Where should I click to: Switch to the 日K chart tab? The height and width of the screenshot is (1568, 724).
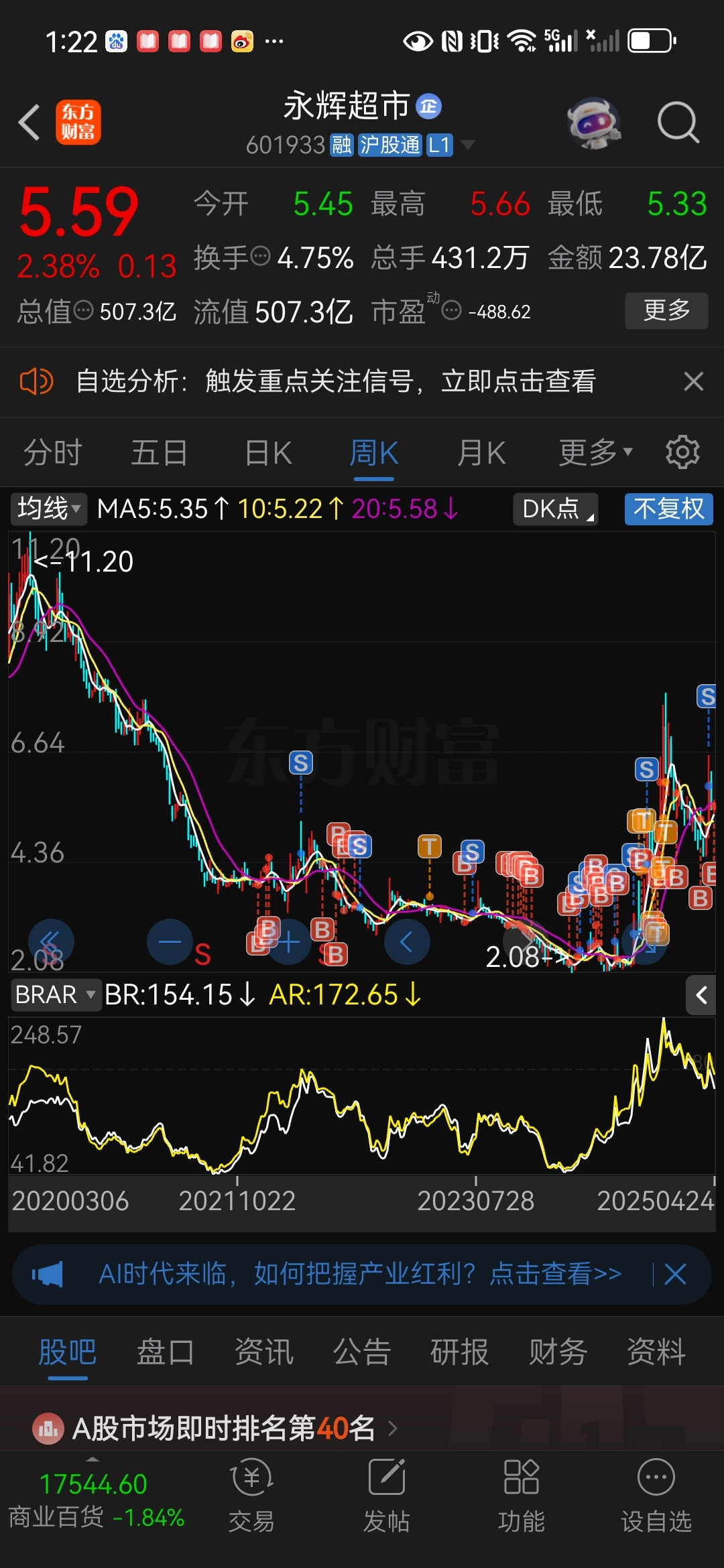pos(268,452)
